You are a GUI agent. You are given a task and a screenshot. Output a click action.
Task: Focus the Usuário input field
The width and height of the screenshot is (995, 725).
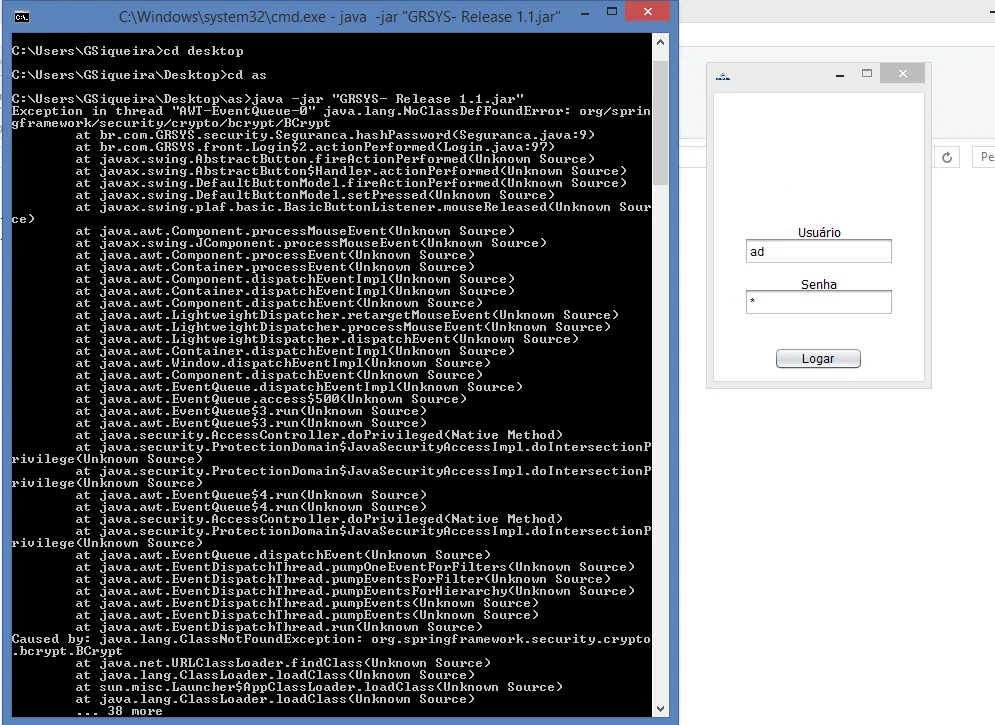click(819, 251)
